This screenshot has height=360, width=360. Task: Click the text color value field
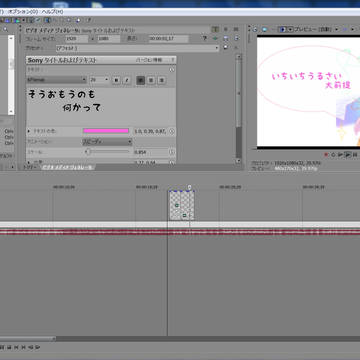pyautogui.click(x=150, y=131)
